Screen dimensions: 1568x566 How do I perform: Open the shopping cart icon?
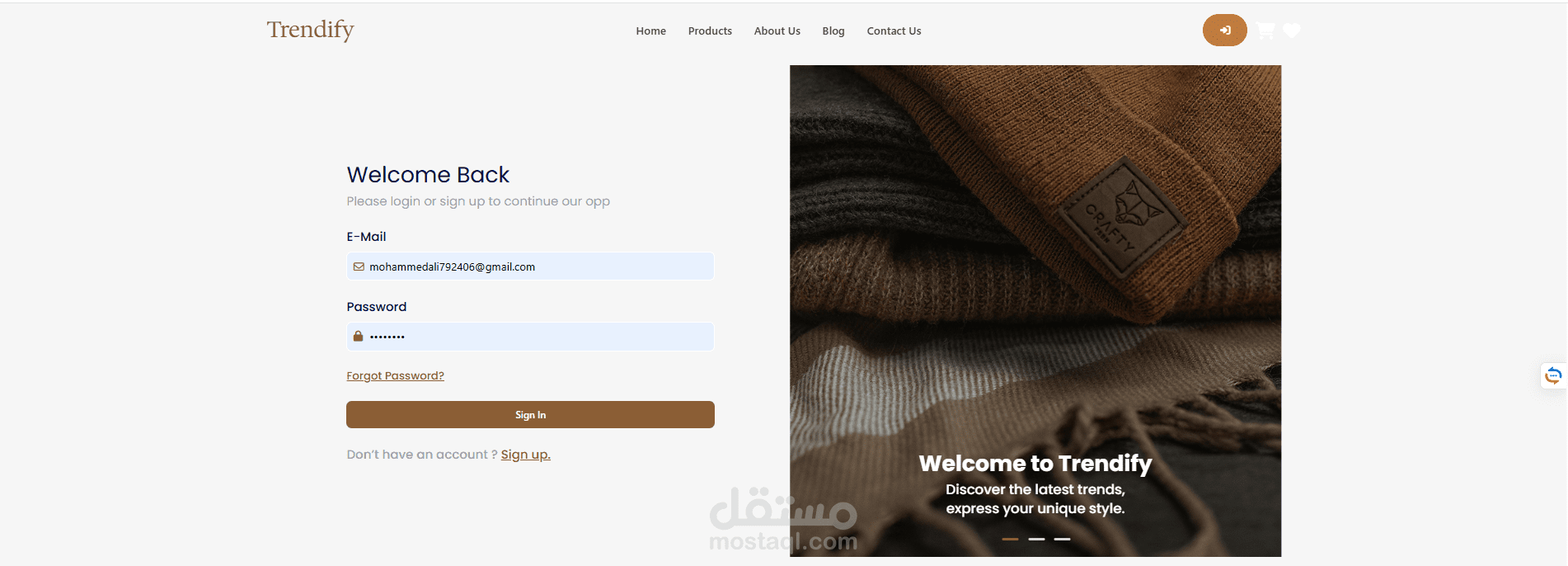point(1265,31)
